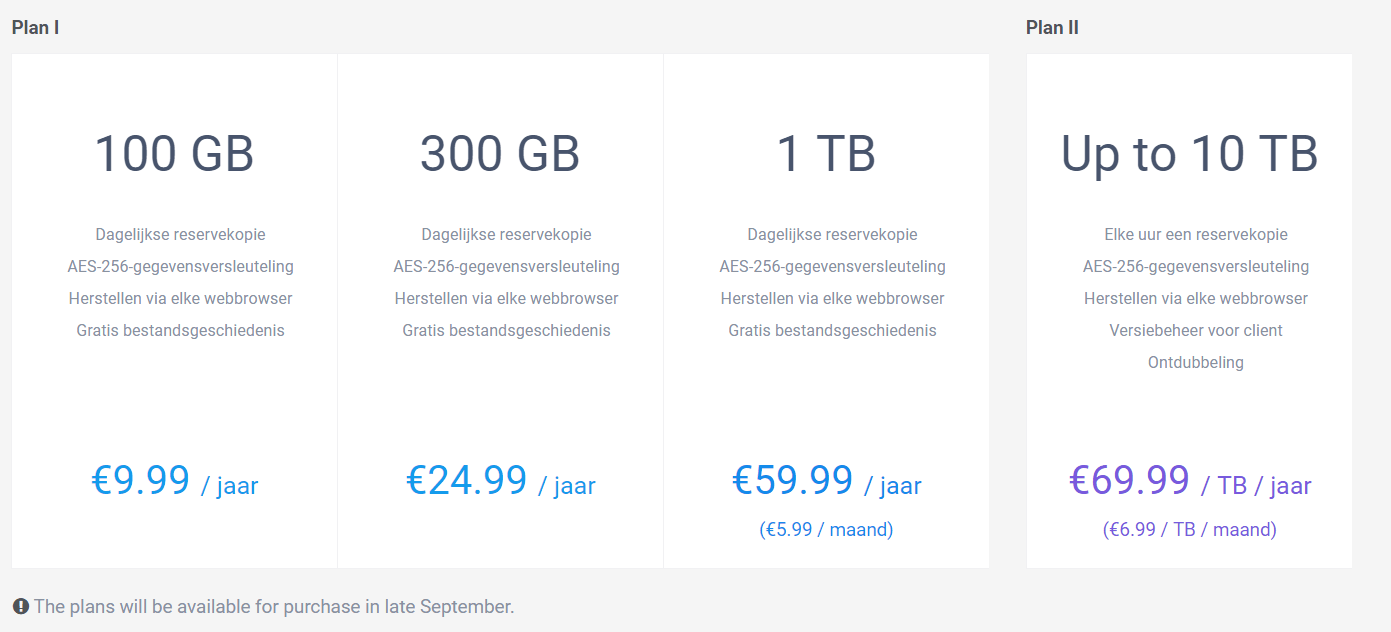Select the 100 GB plan heading

tap(174, 154)
